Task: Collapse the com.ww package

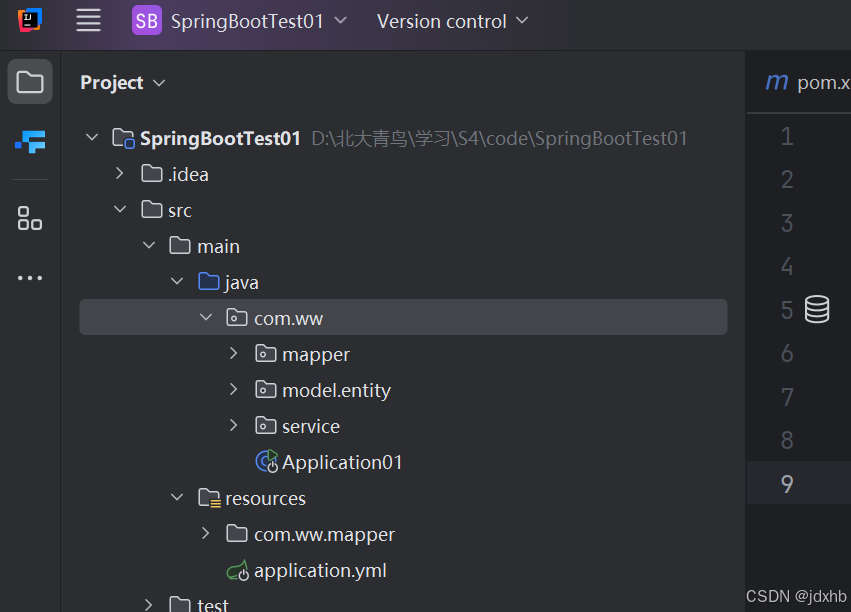Action: pos(206,318)
